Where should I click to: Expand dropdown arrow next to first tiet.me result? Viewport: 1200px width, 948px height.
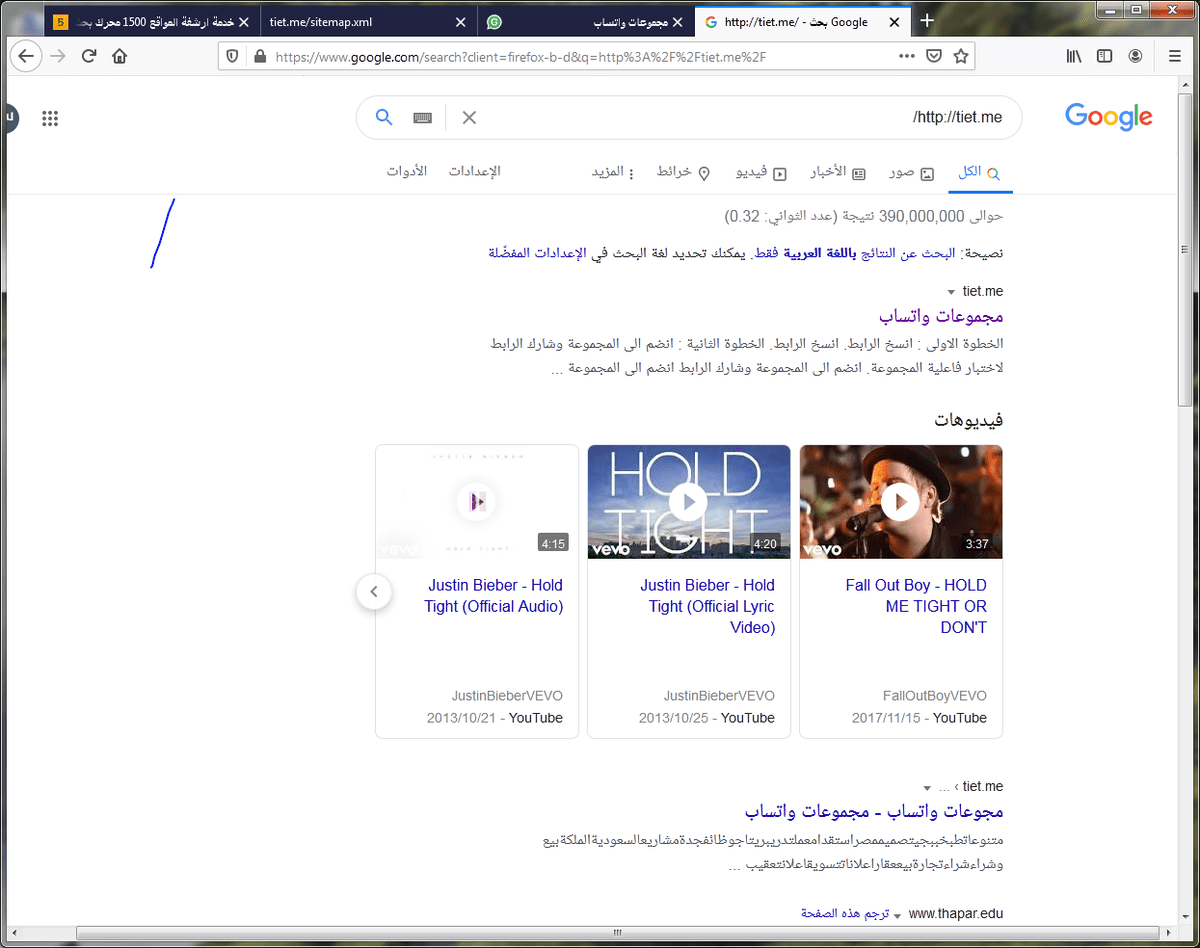[950, 292]
